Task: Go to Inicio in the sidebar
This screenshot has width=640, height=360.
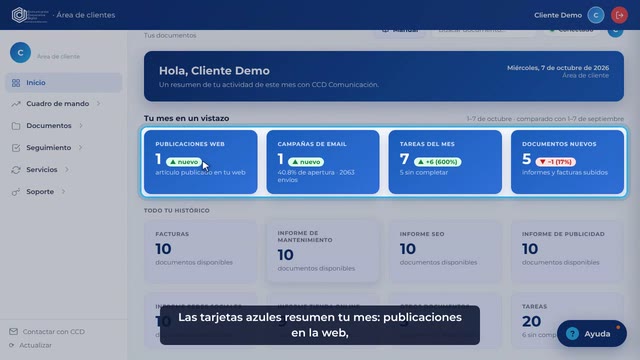Action: [64, 83]
